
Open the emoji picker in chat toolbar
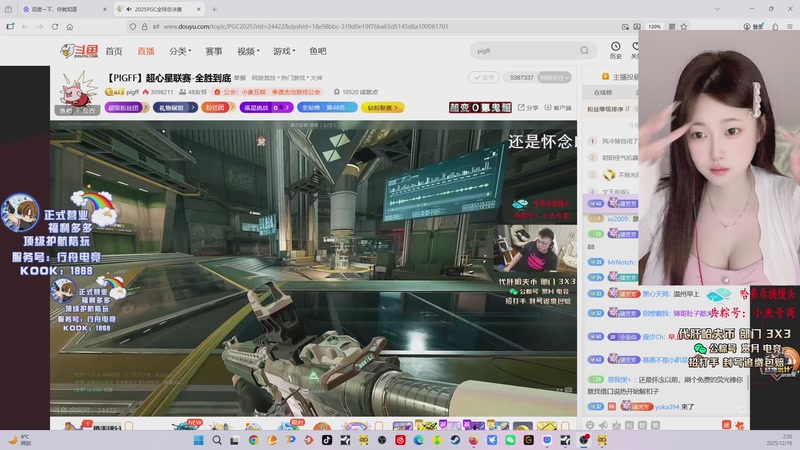[590, 425]
